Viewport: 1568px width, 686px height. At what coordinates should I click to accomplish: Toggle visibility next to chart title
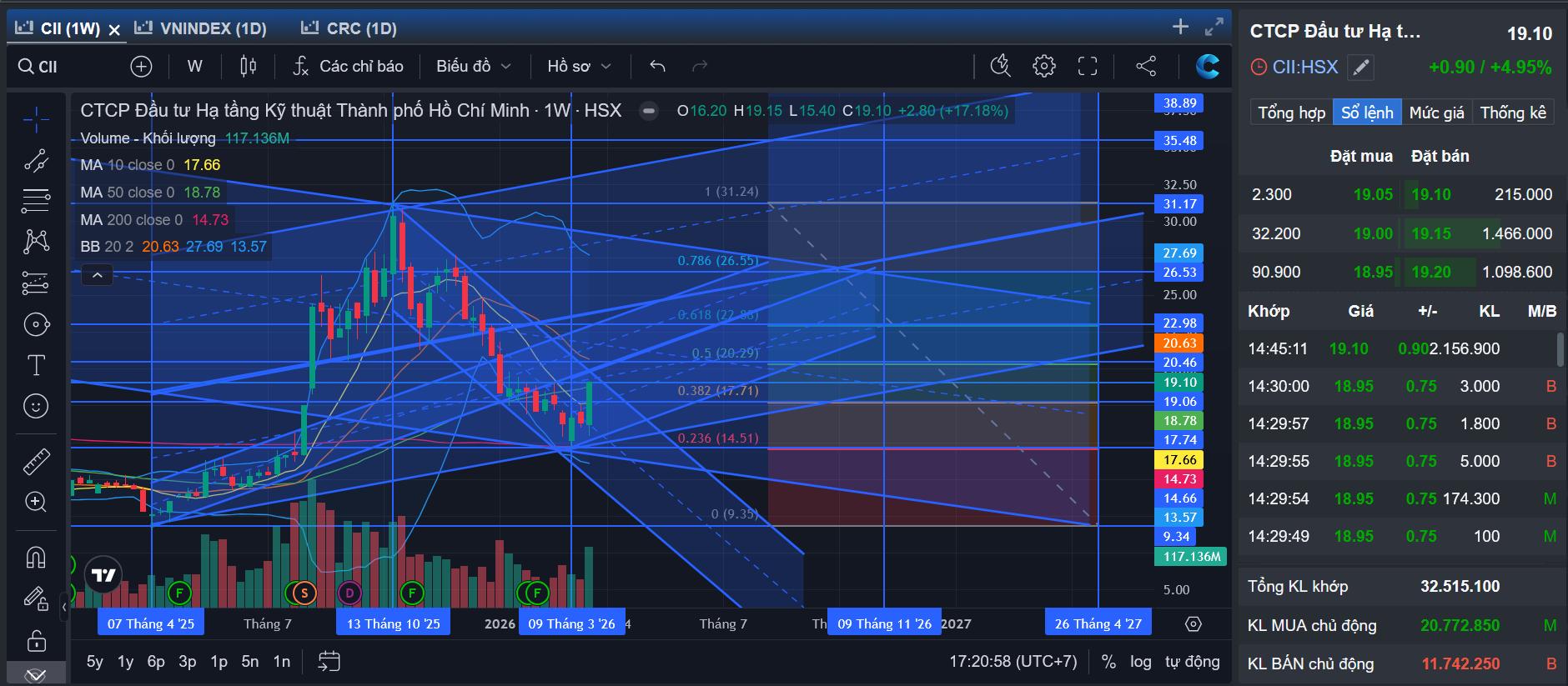(x=649, y=111)
